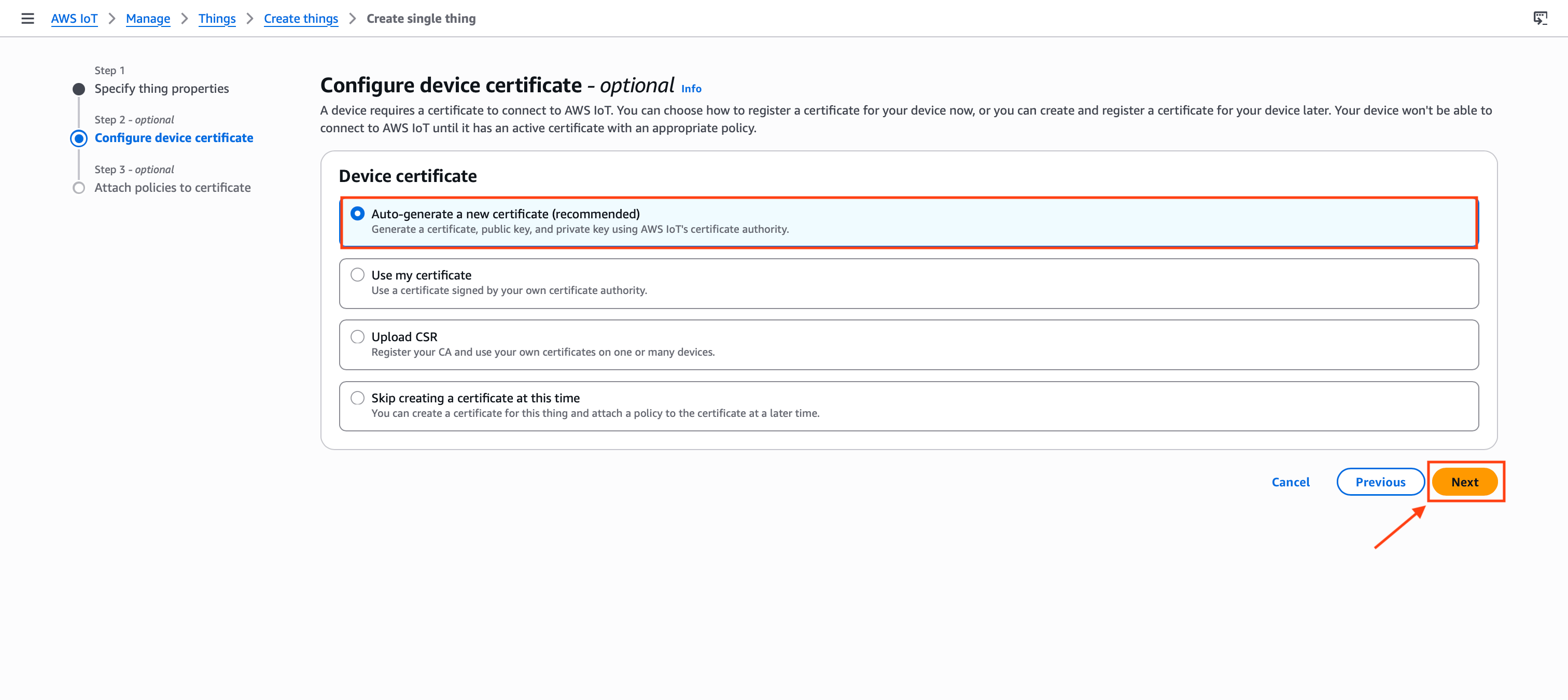Viewport: 1568px width, 700px height.
Task: Open the Manage breadcrumb link
Action: tap(147, 18)
